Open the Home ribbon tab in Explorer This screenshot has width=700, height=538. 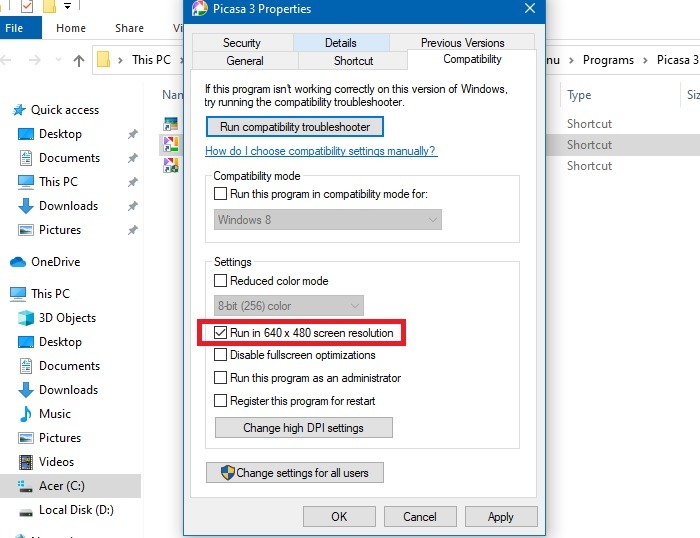click(71, 28)
